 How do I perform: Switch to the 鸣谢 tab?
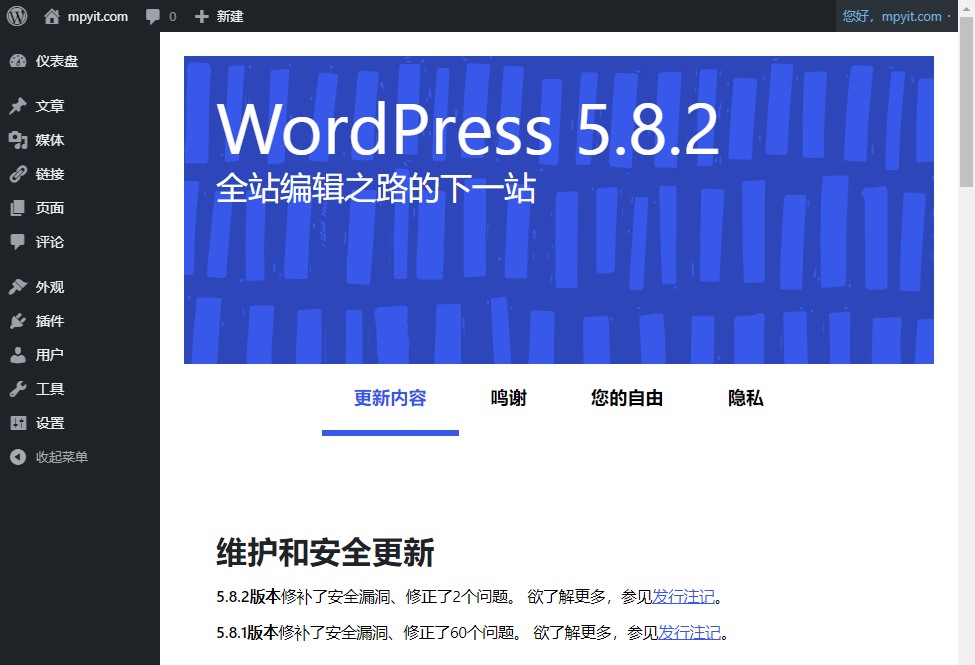click(x=509, y=398)
